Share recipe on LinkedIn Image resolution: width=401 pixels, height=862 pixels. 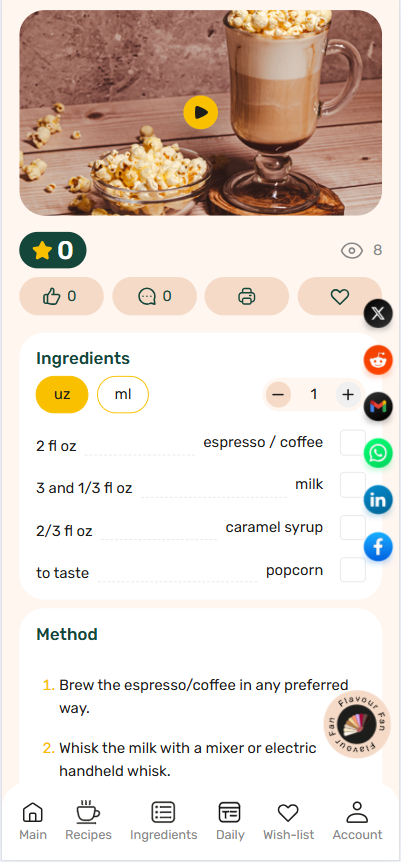(x=378, y=500)
